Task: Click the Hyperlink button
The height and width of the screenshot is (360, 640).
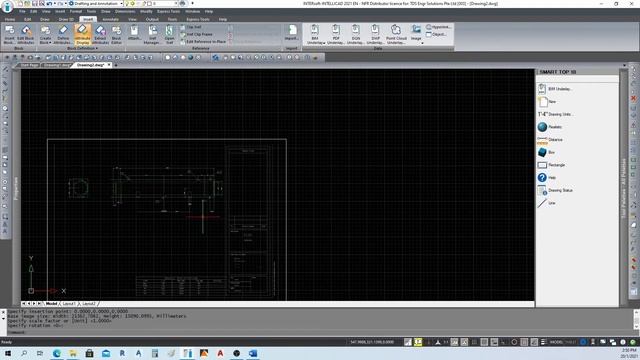Action: 438,27
